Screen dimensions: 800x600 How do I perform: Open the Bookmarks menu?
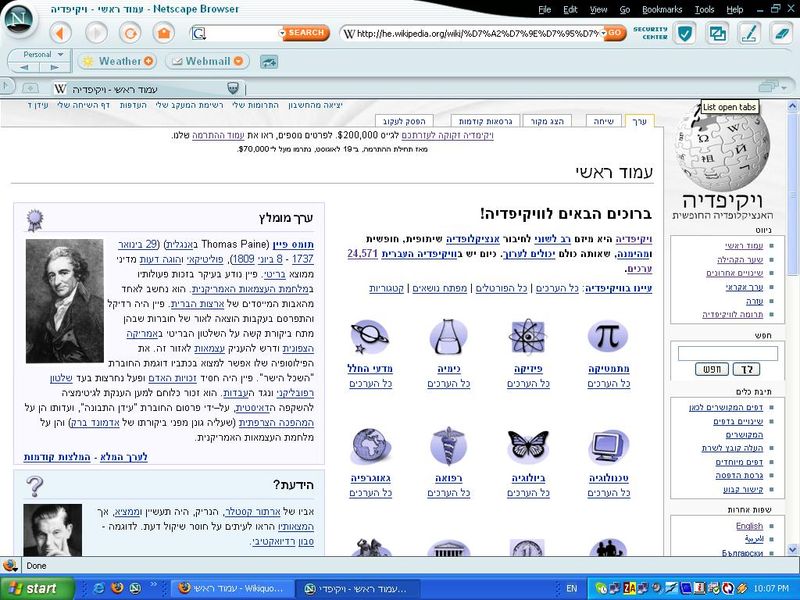click(x=662, y=10)
